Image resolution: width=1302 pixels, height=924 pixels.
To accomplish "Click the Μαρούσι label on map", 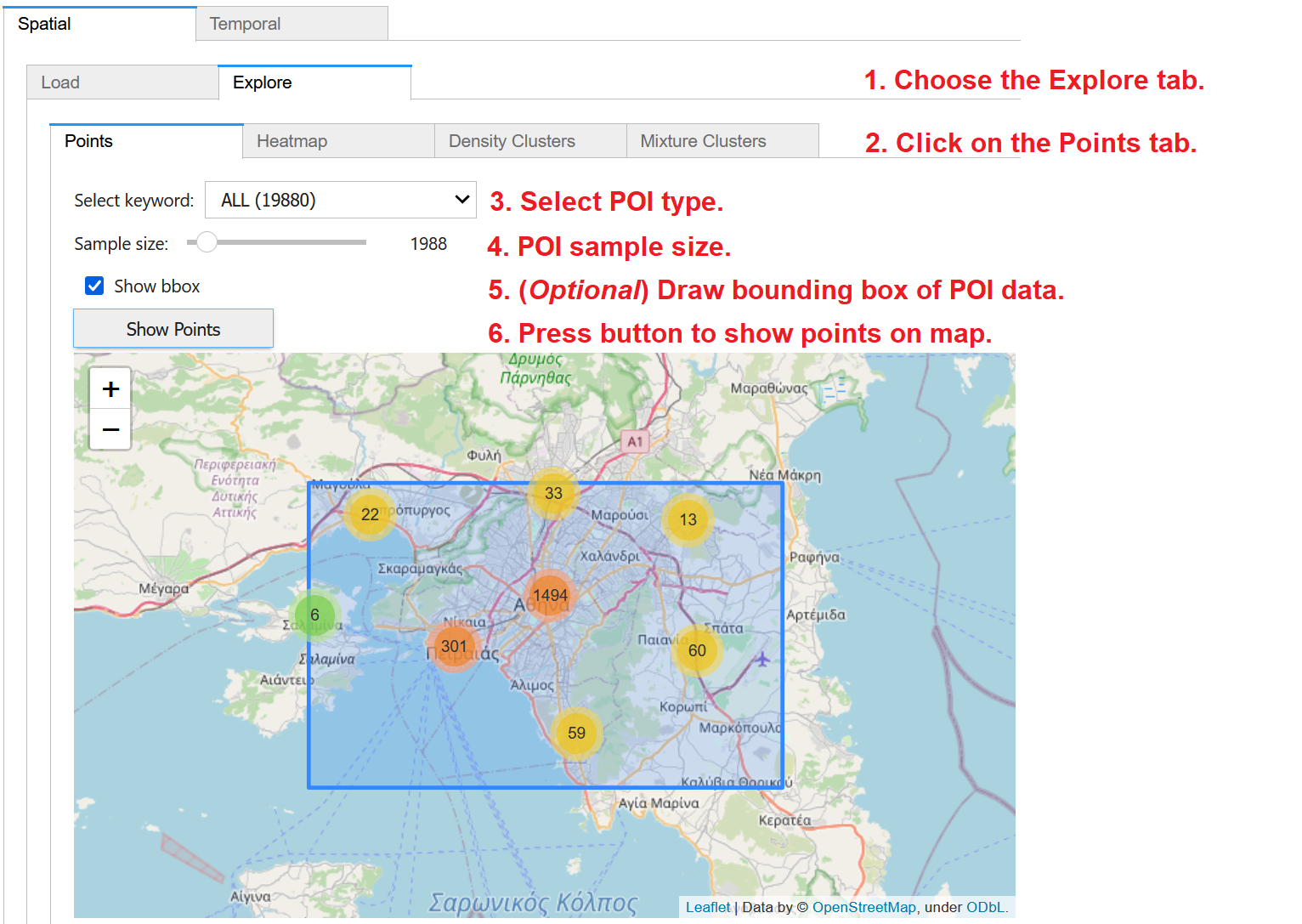I will click(620, 515).
